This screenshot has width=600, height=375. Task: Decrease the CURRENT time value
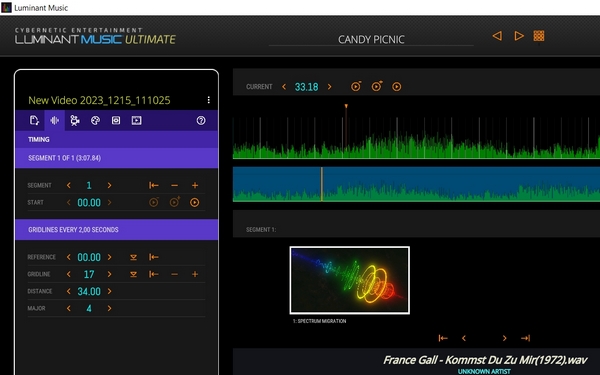tap(284, 87)
